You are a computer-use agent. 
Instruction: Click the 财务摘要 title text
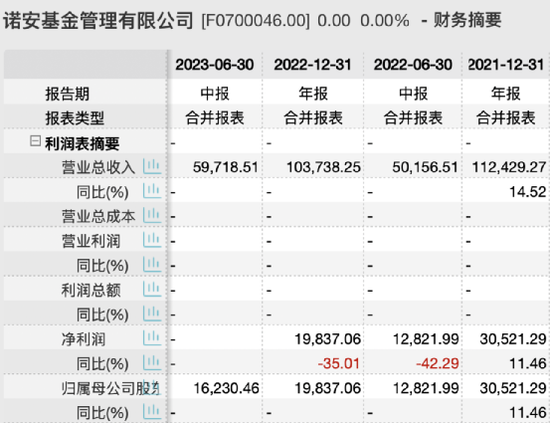point(468,20)
